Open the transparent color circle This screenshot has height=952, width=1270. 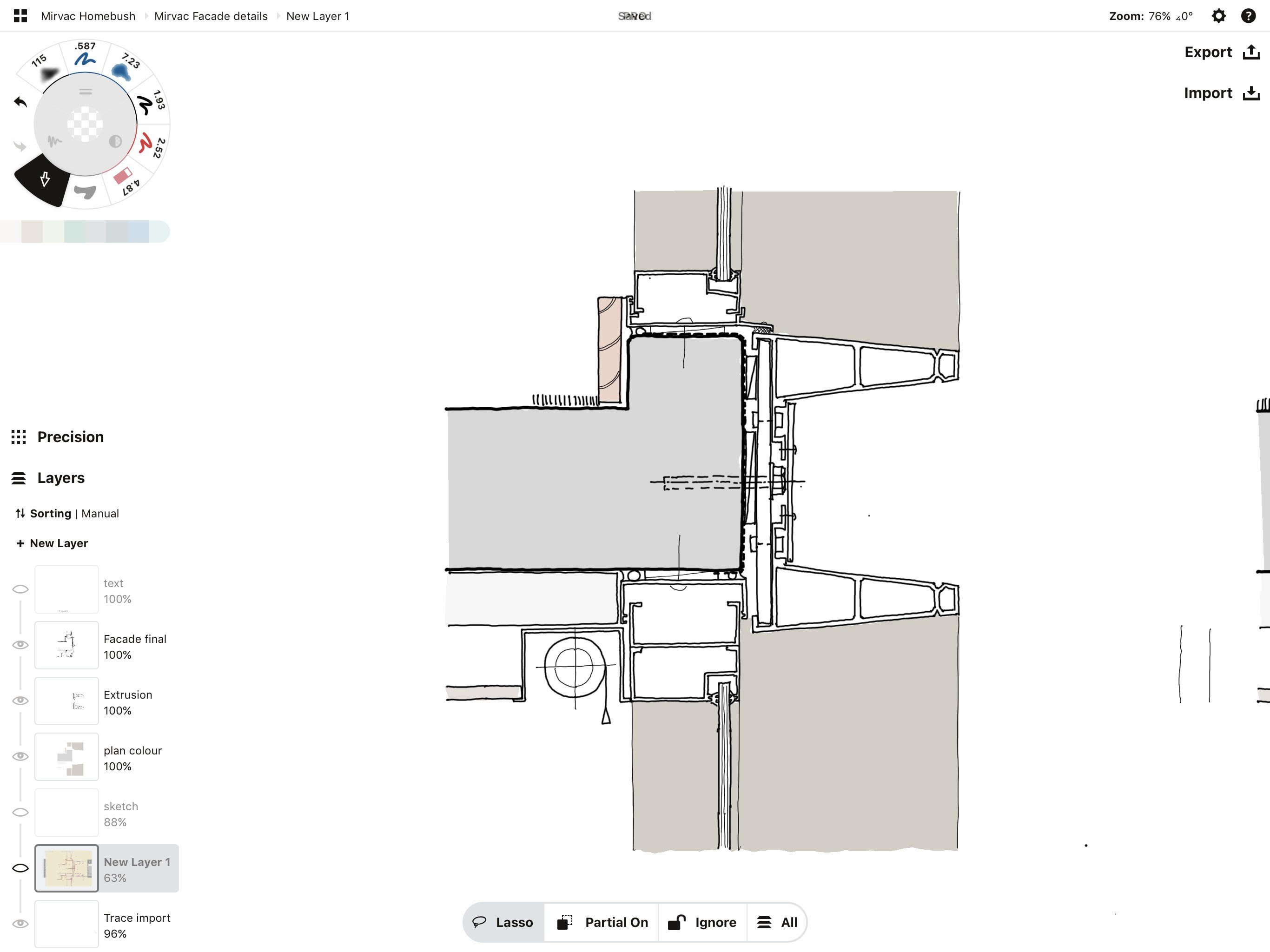pos(85,124)
